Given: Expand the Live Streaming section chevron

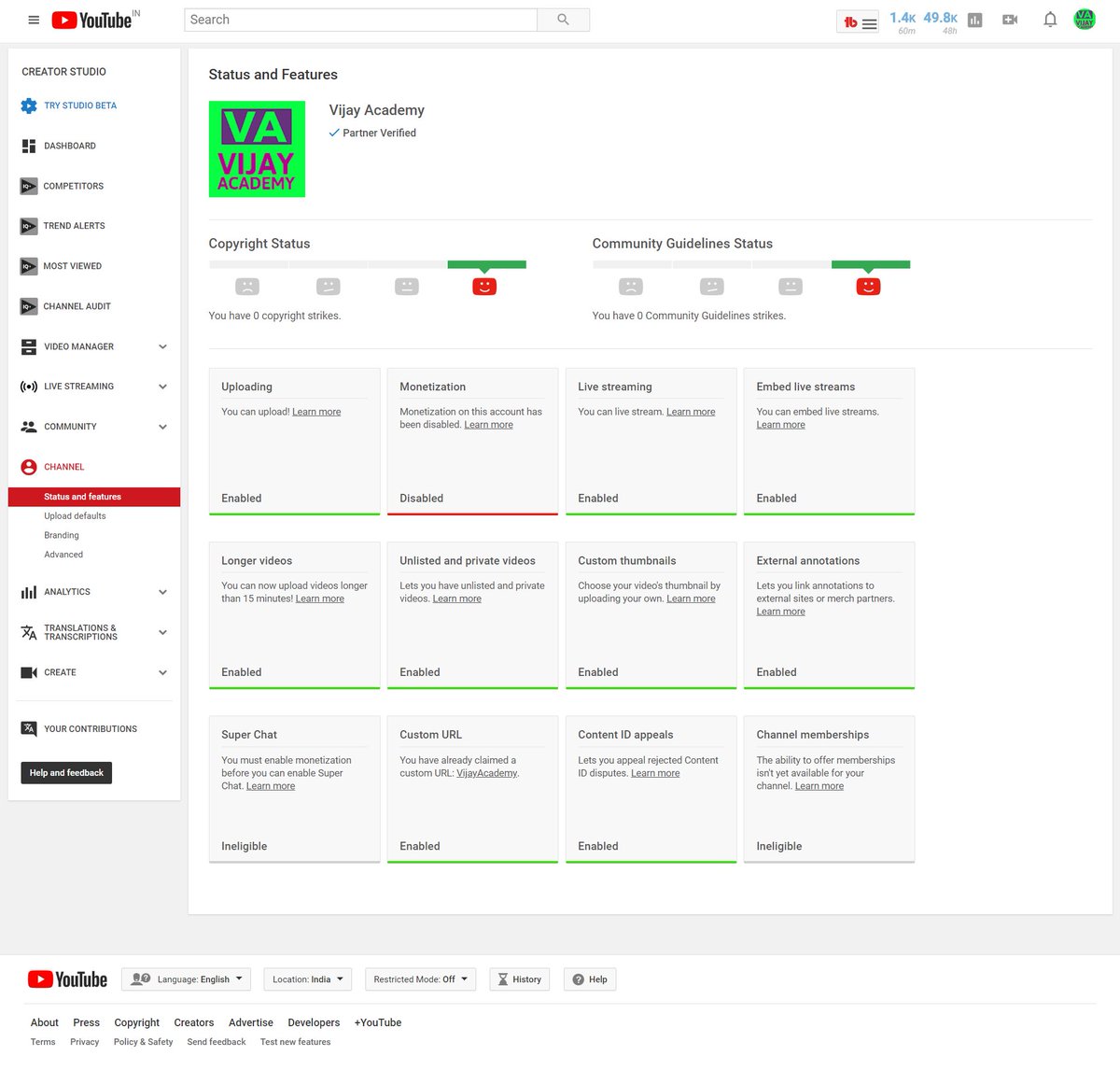Looking at the screenshot, I should tap(162, 387).
